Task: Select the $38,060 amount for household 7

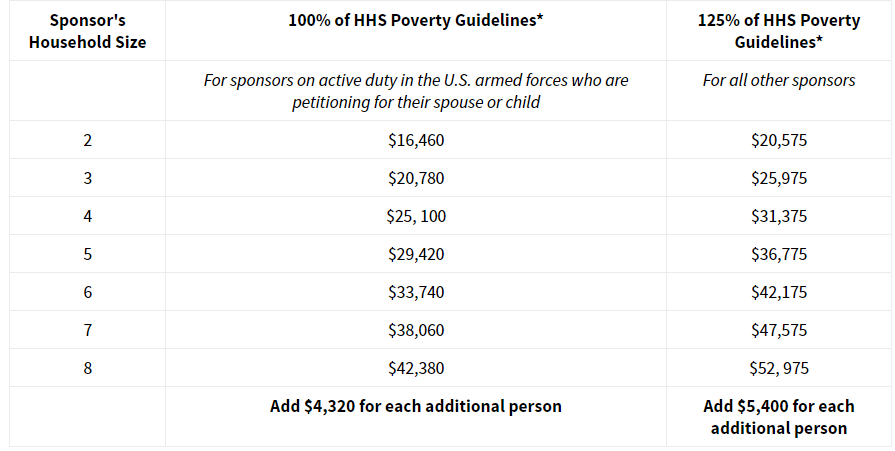Action: pyautogui.click(x=416, y=330)
